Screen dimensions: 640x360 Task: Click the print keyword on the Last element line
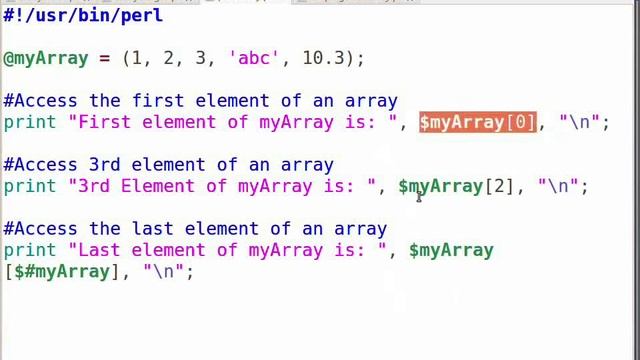pyautogui.click(x=30, y=251)
